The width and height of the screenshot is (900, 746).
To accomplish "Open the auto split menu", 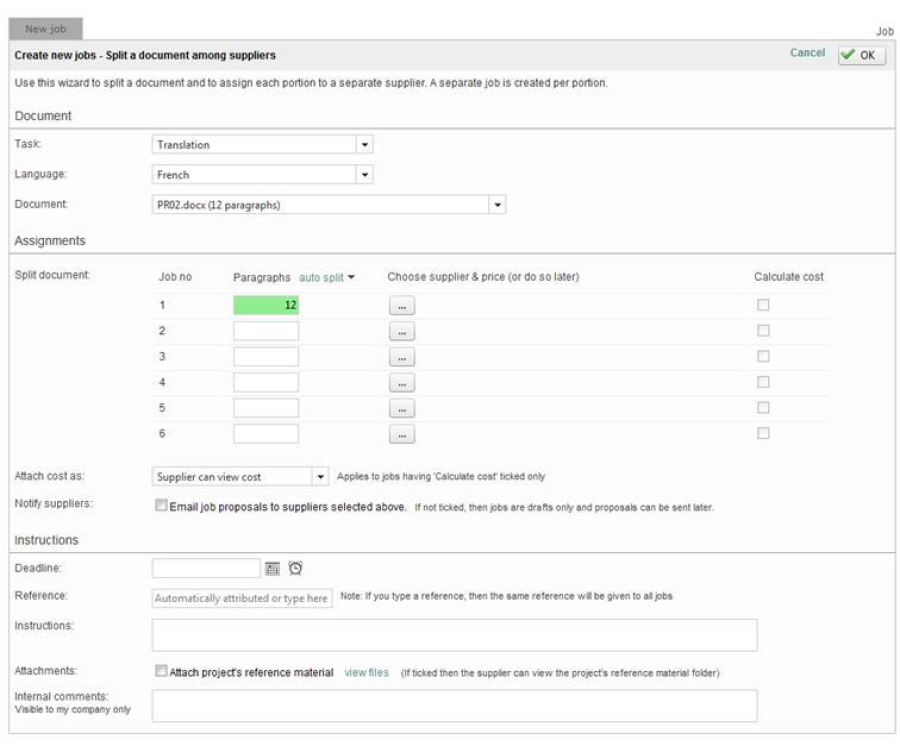I will (x=328, y=277).
